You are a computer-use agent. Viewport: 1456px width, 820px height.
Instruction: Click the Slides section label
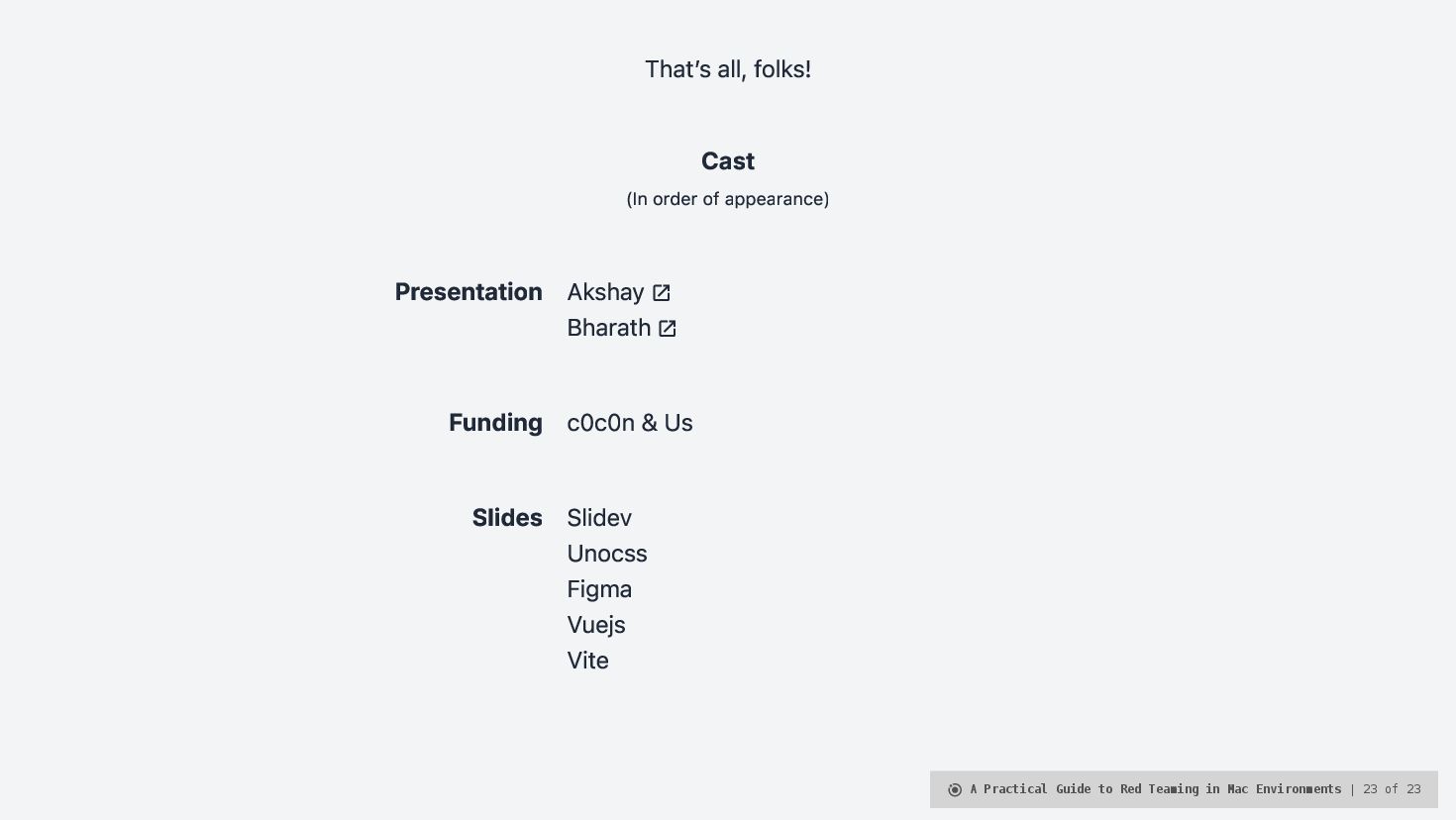click(x=507, y=518)
